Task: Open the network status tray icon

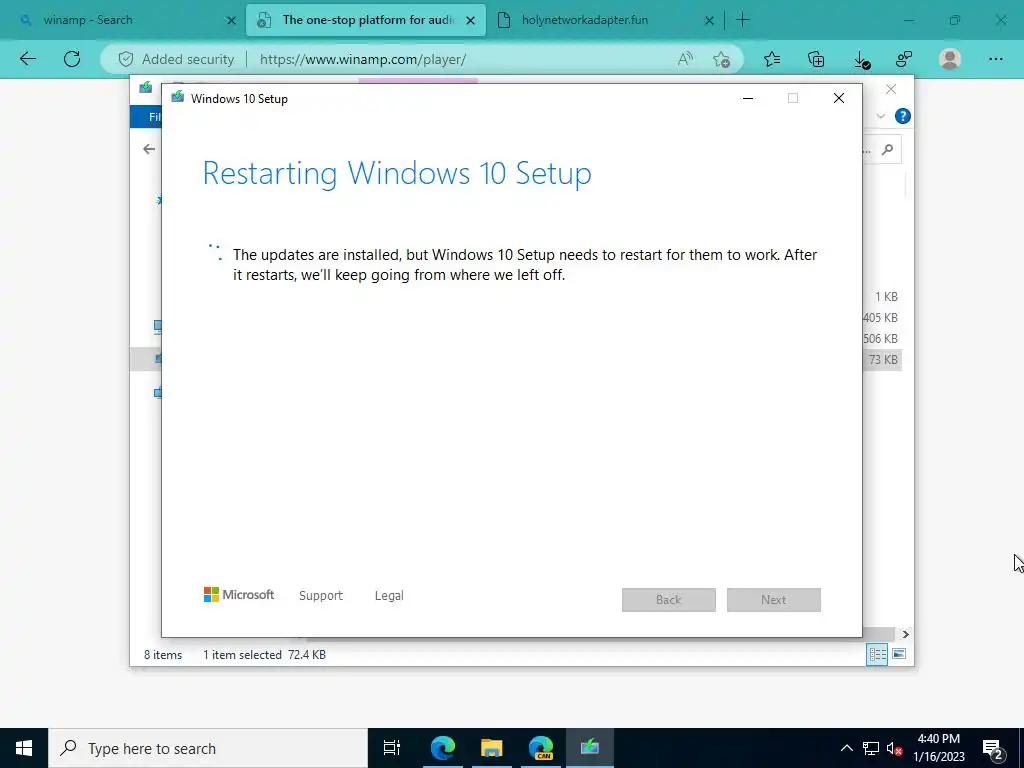Action: tap(871, 748)
